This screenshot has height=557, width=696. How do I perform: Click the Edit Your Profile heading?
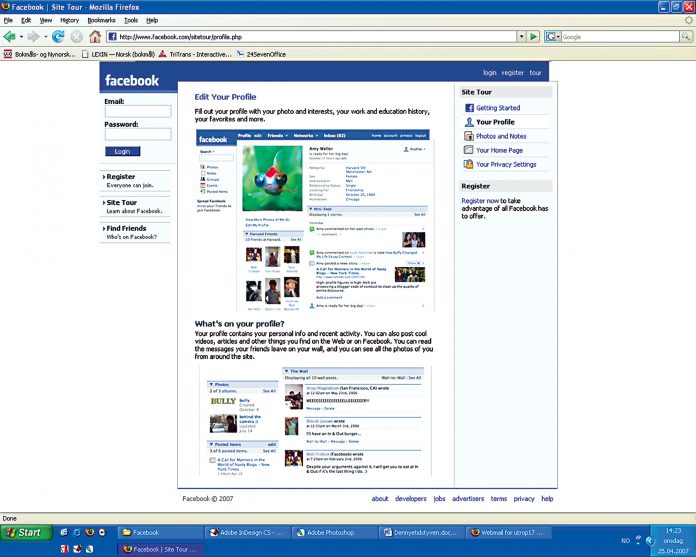tap(225, 97)
